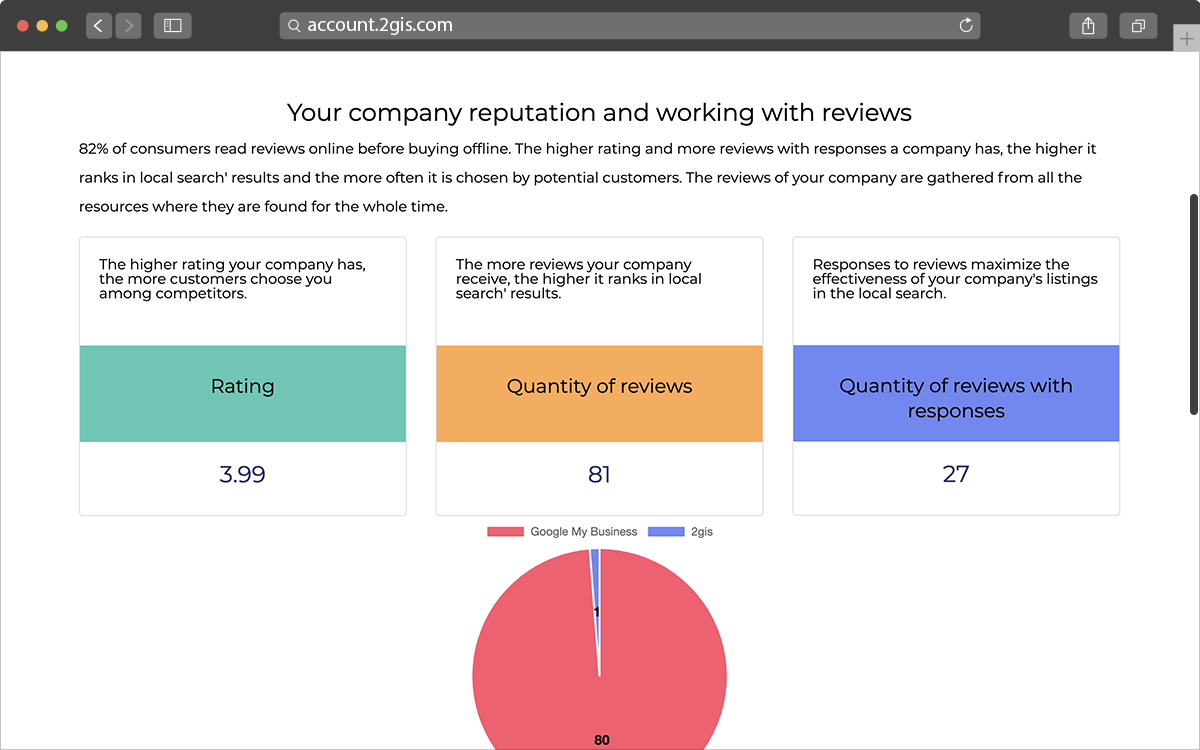1200x750 pixels.
Task: Maximize the window with green button
Action: click(61, 26)
